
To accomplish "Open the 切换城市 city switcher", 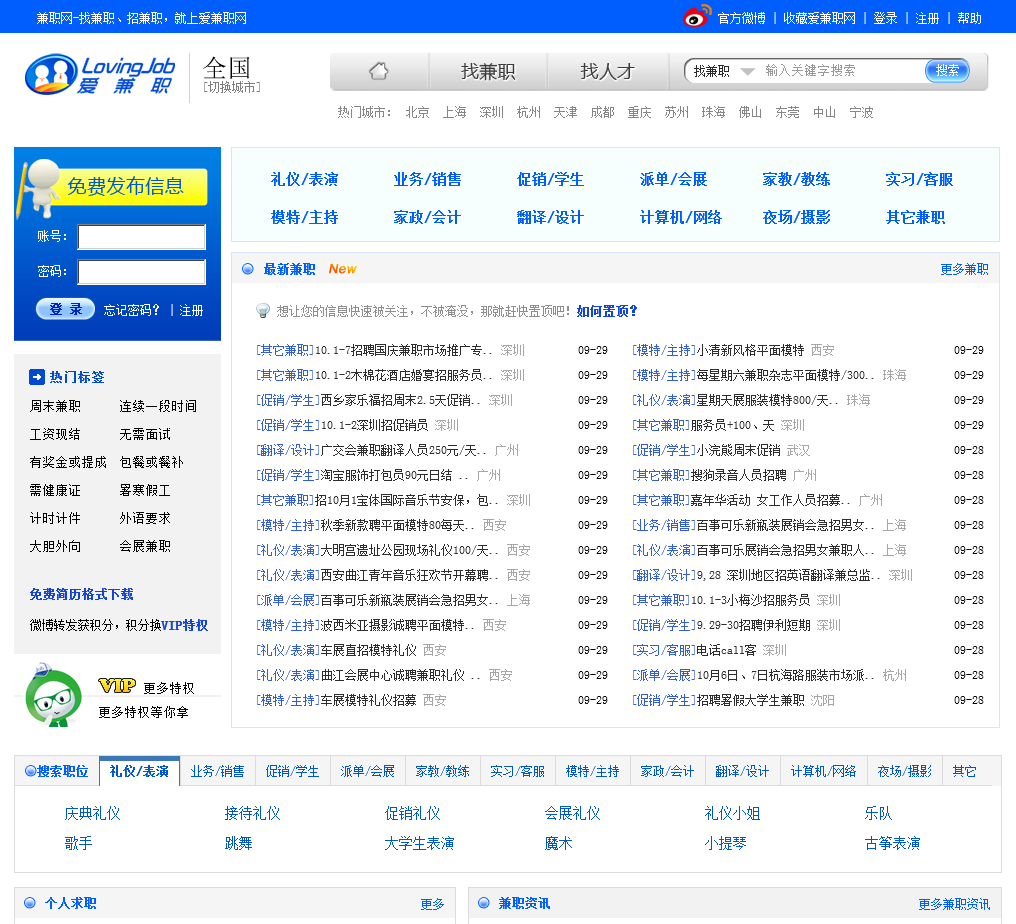I will (x=232, y=87).
